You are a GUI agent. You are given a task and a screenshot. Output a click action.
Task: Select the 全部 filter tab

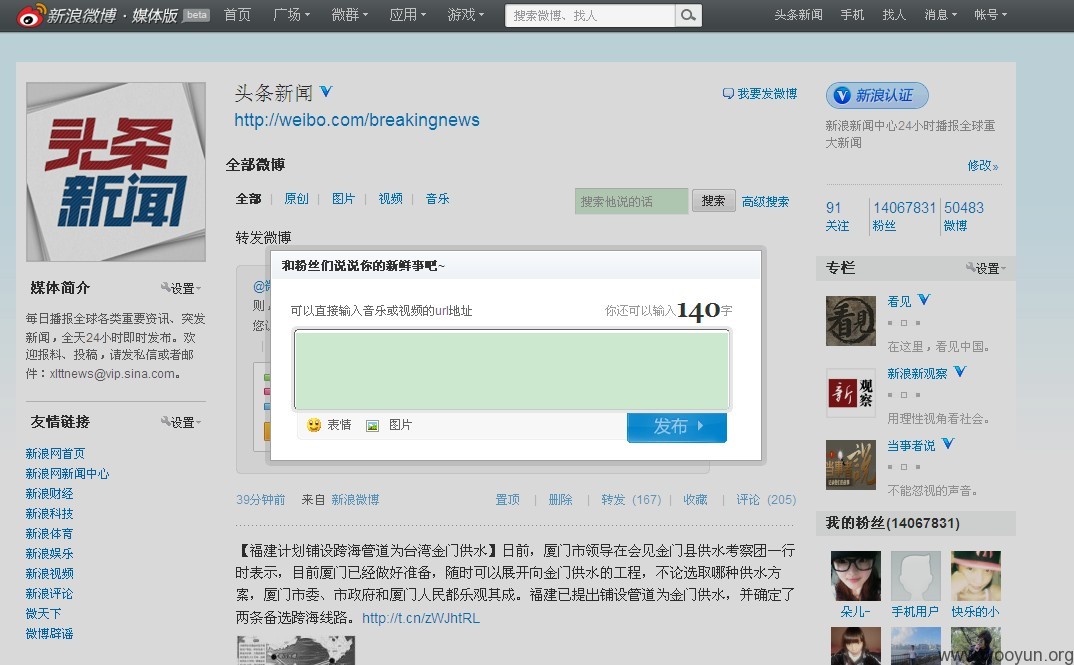click(x=248, y=199)
